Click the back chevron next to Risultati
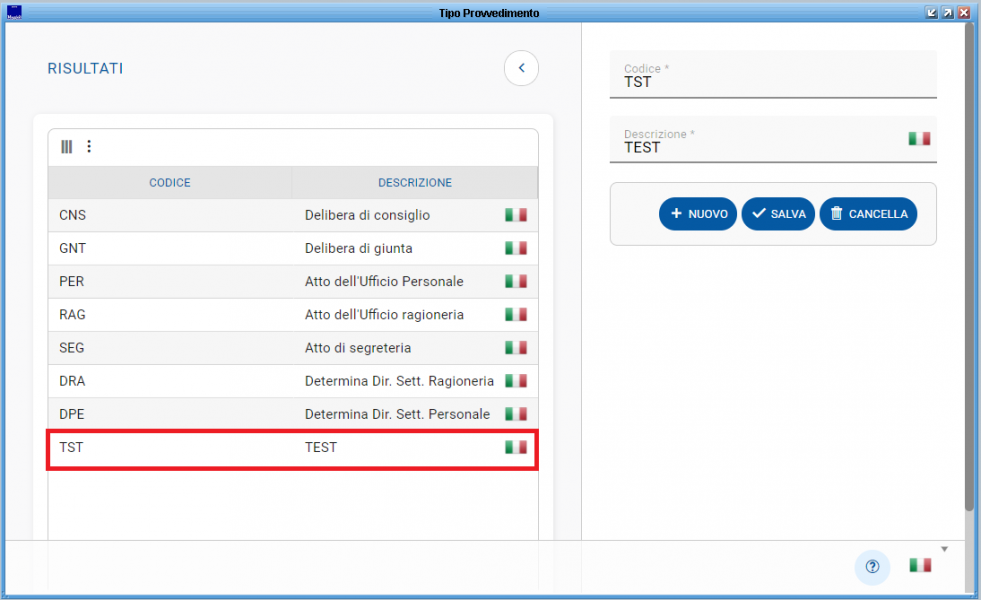The height and width of the screenshot is (600, 981). [x=521, y=68]
